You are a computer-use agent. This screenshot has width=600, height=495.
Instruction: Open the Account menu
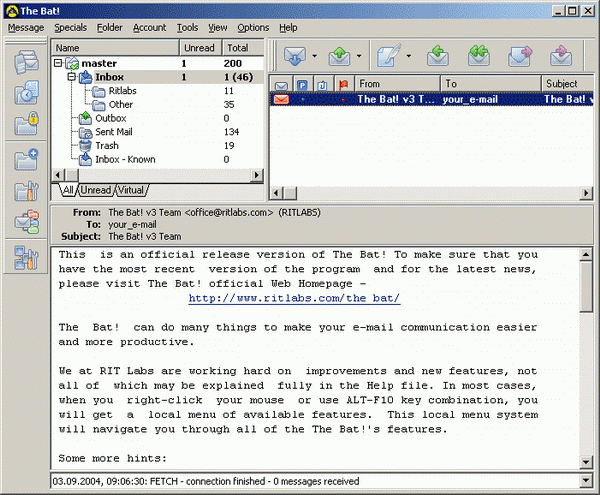coord(149,28)
